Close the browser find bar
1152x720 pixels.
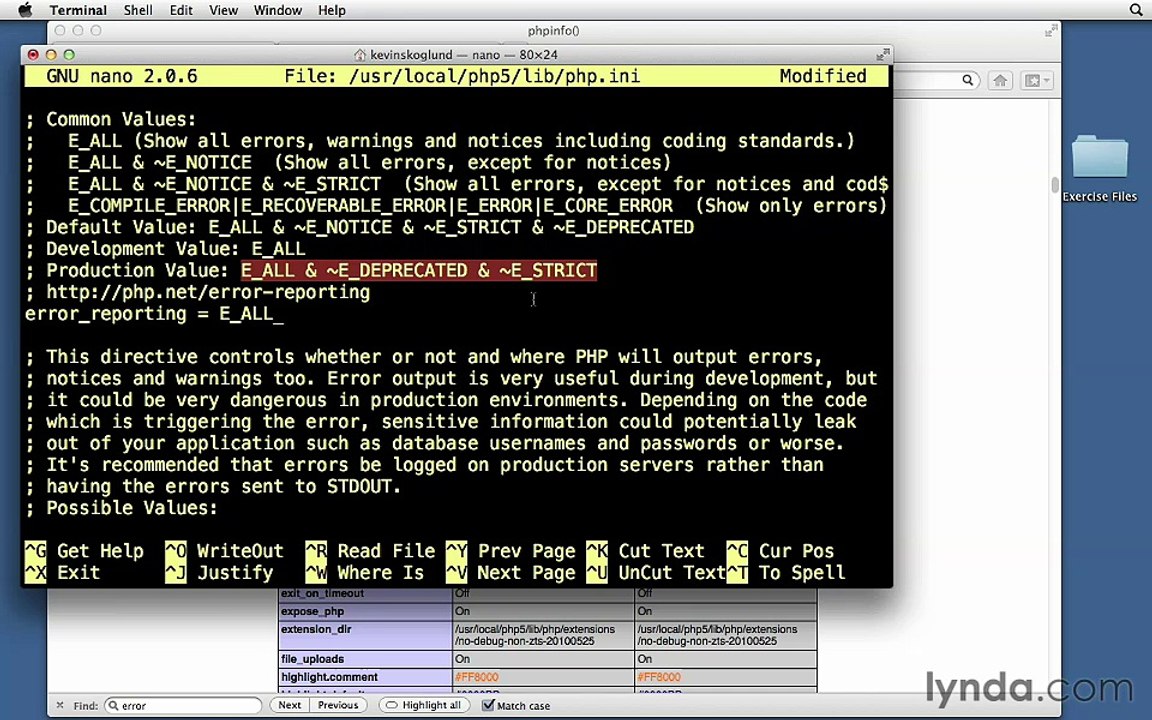click(60, 705)
